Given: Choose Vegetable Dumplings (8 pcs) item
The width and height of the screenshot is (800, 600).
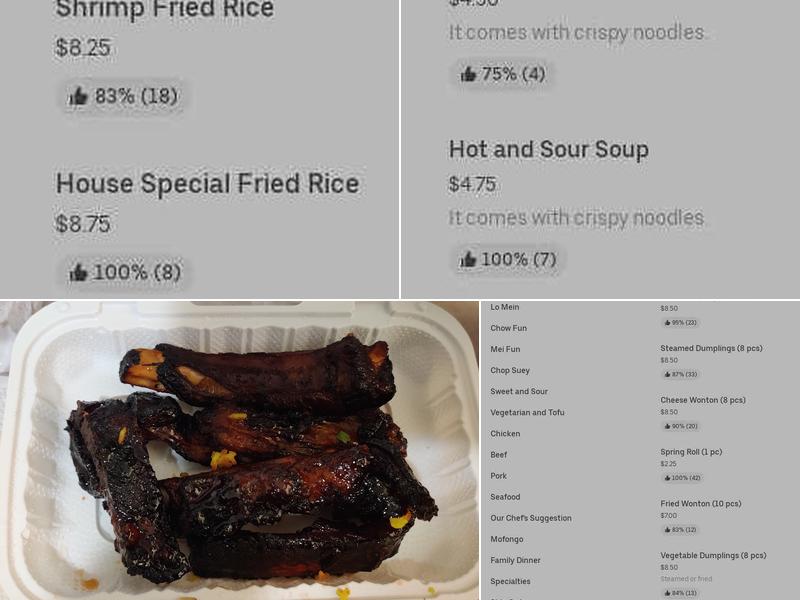Looking at the screenshot, I should 713,555.
